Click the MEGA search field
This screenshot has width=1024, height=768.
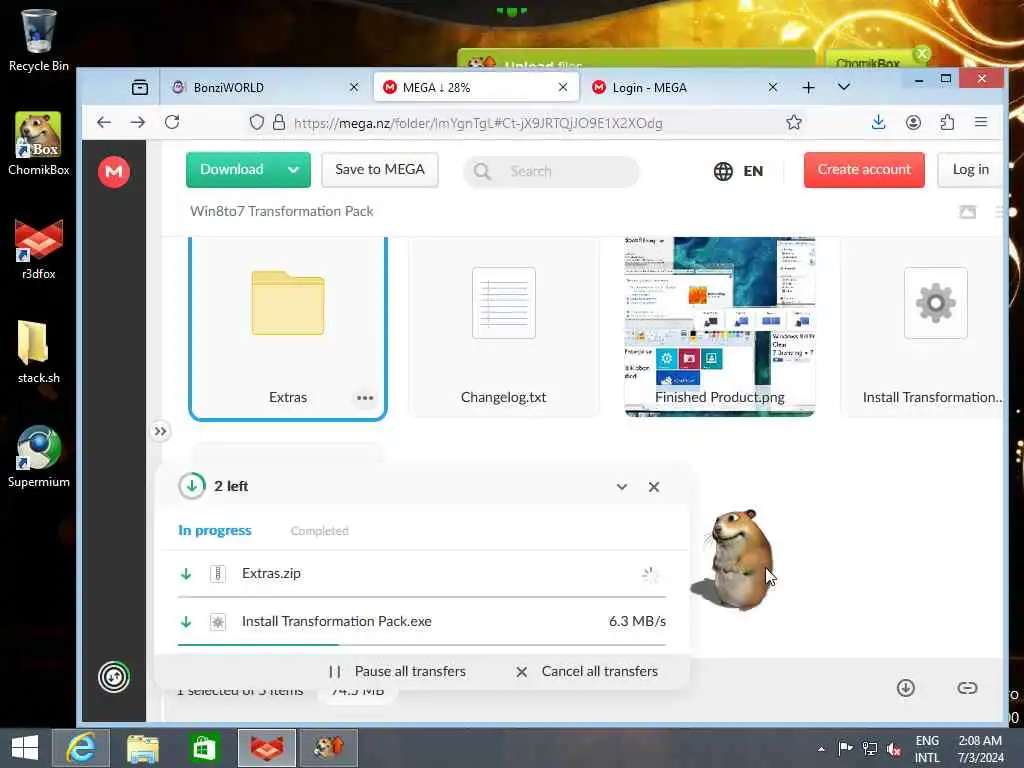click(x=552, y=171)
